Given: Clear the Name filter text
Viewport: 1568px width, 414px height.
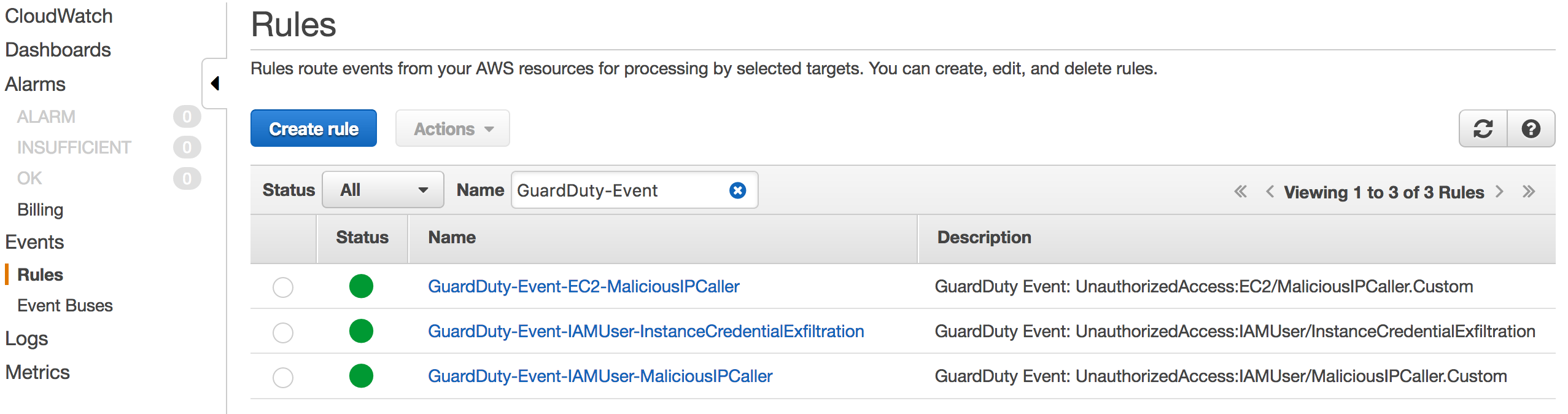Looking at the screenshot, I should point(737,190).
